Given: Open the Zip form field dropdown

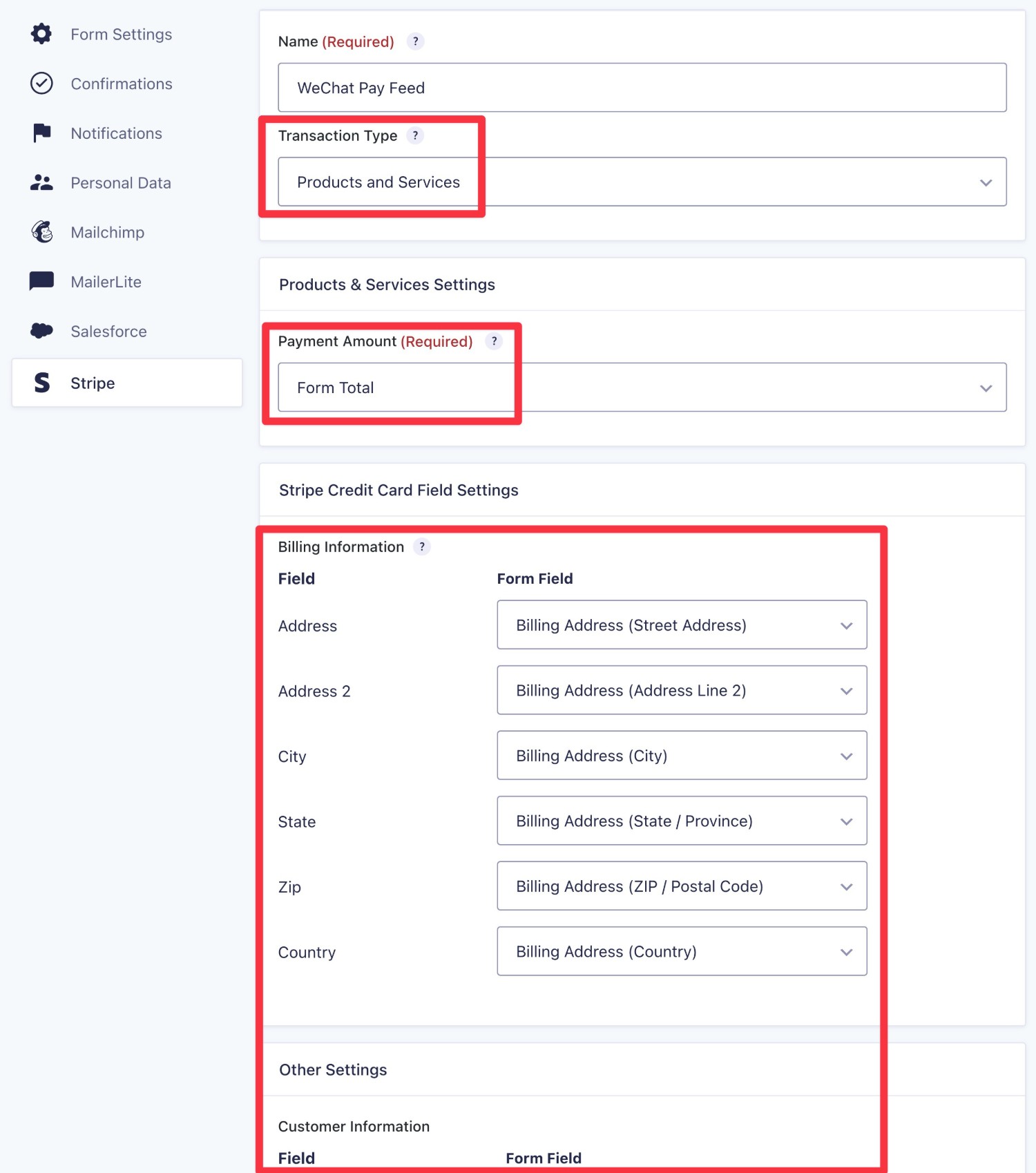Looking at the screenshot, I should coord(682,886).
